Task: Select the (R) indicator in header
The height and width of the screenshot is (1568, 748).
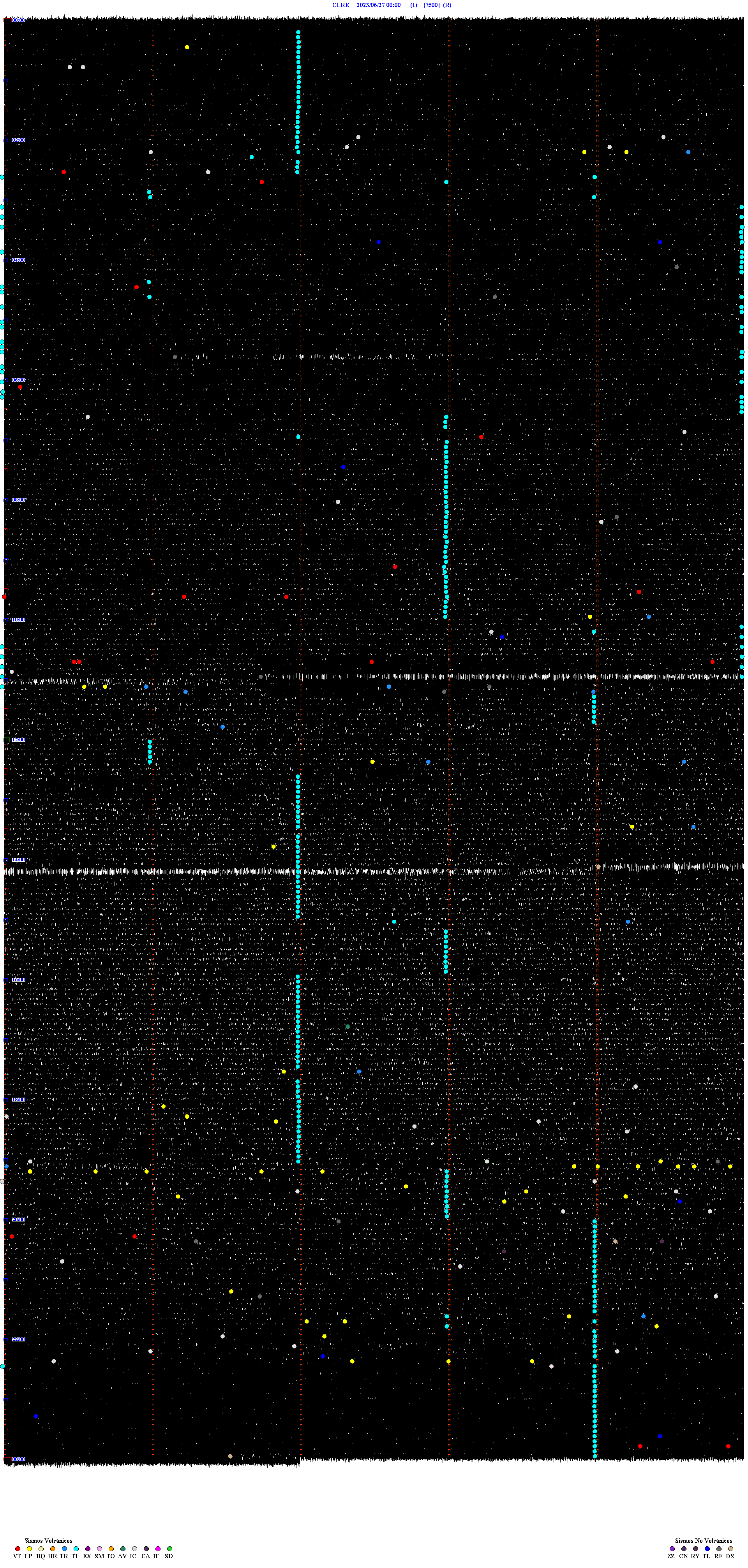Action: click(447, 5)
